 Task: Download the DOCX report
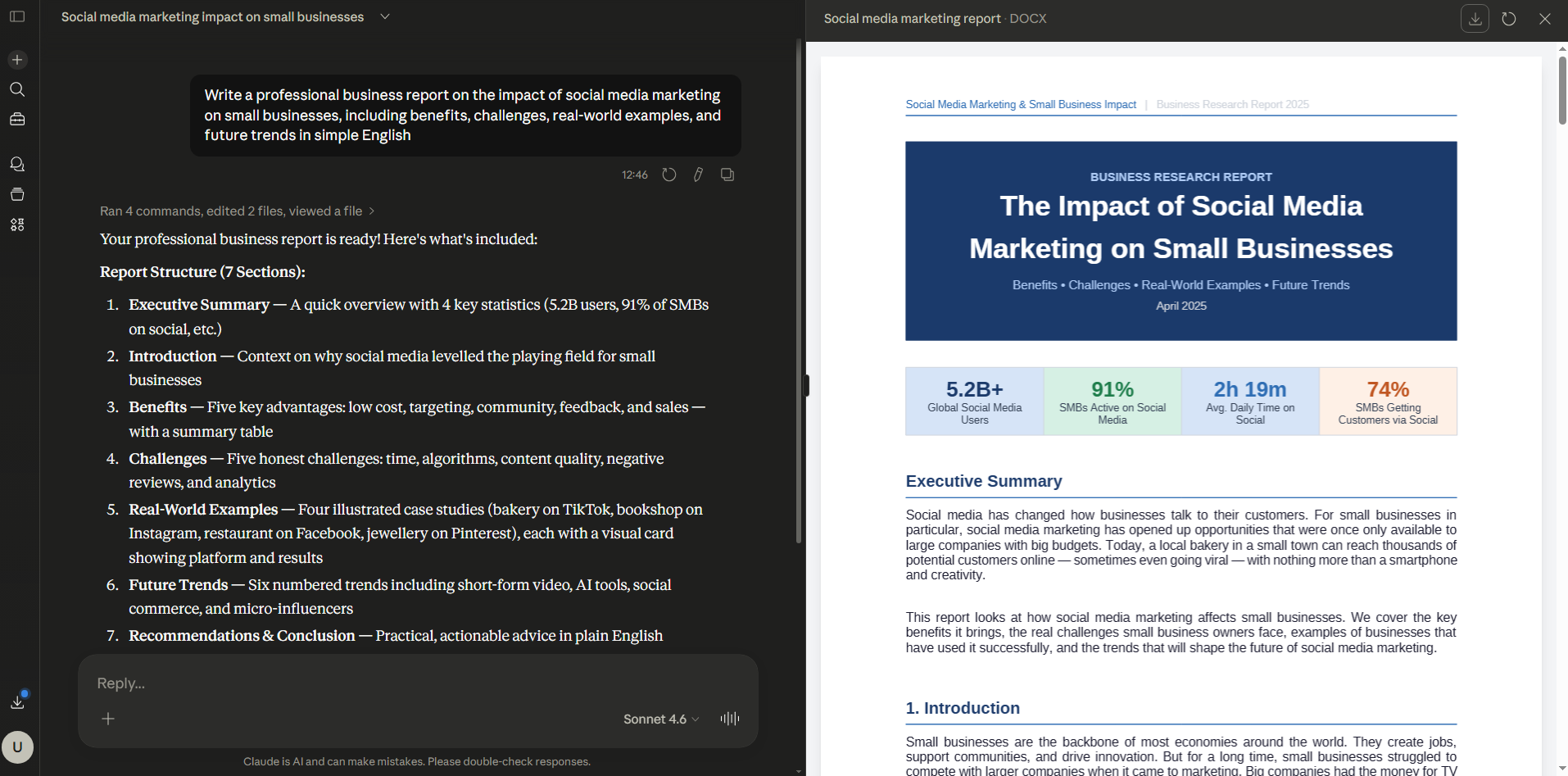[1475, 19]
